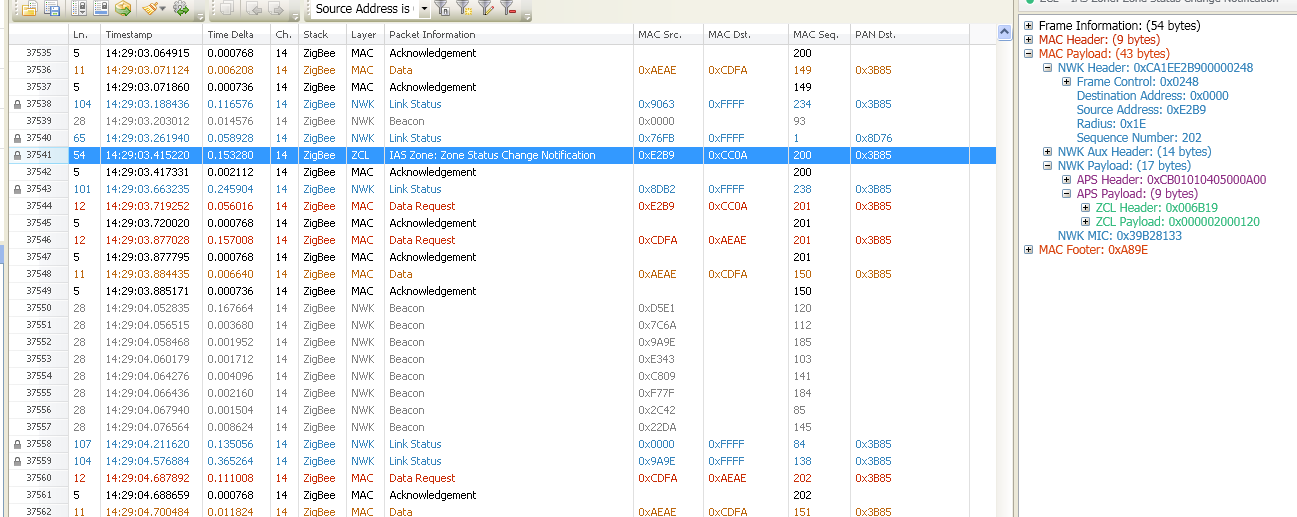Screen dimensions: 1297x517
Task: Sort by the MAC Src. column header
Action: pyautogui.click(x=668, y=35)
